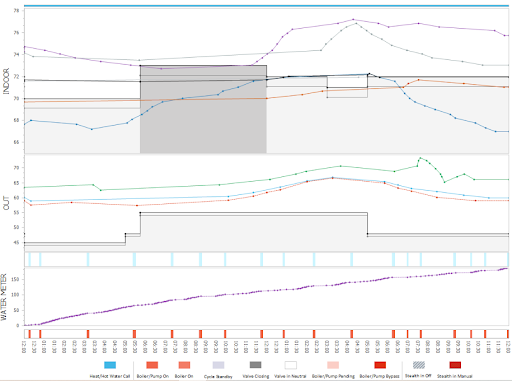The image size is (512, 381).
Task: Click the first red marker on bottom timeline
Action: click(29, 334)
